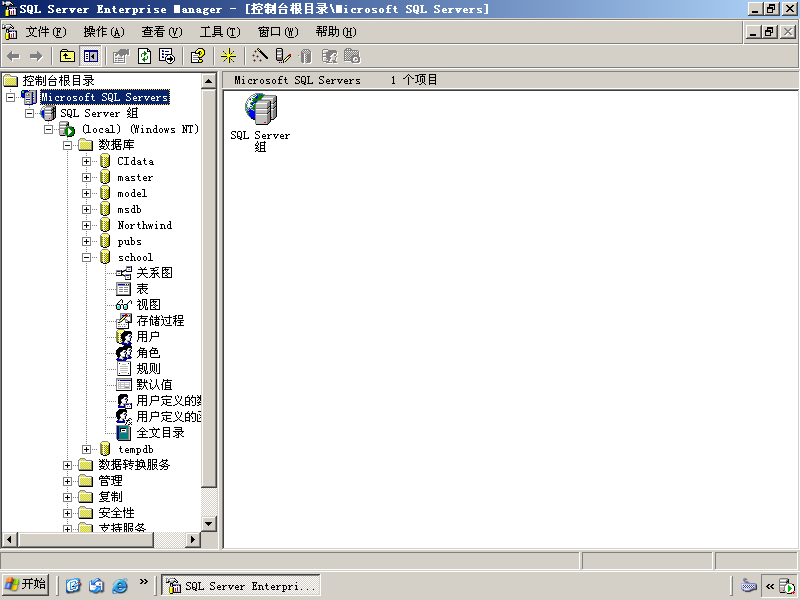The image size is (800, 600).
Task: Expand the tempdb database node
Action: (86, 449)
